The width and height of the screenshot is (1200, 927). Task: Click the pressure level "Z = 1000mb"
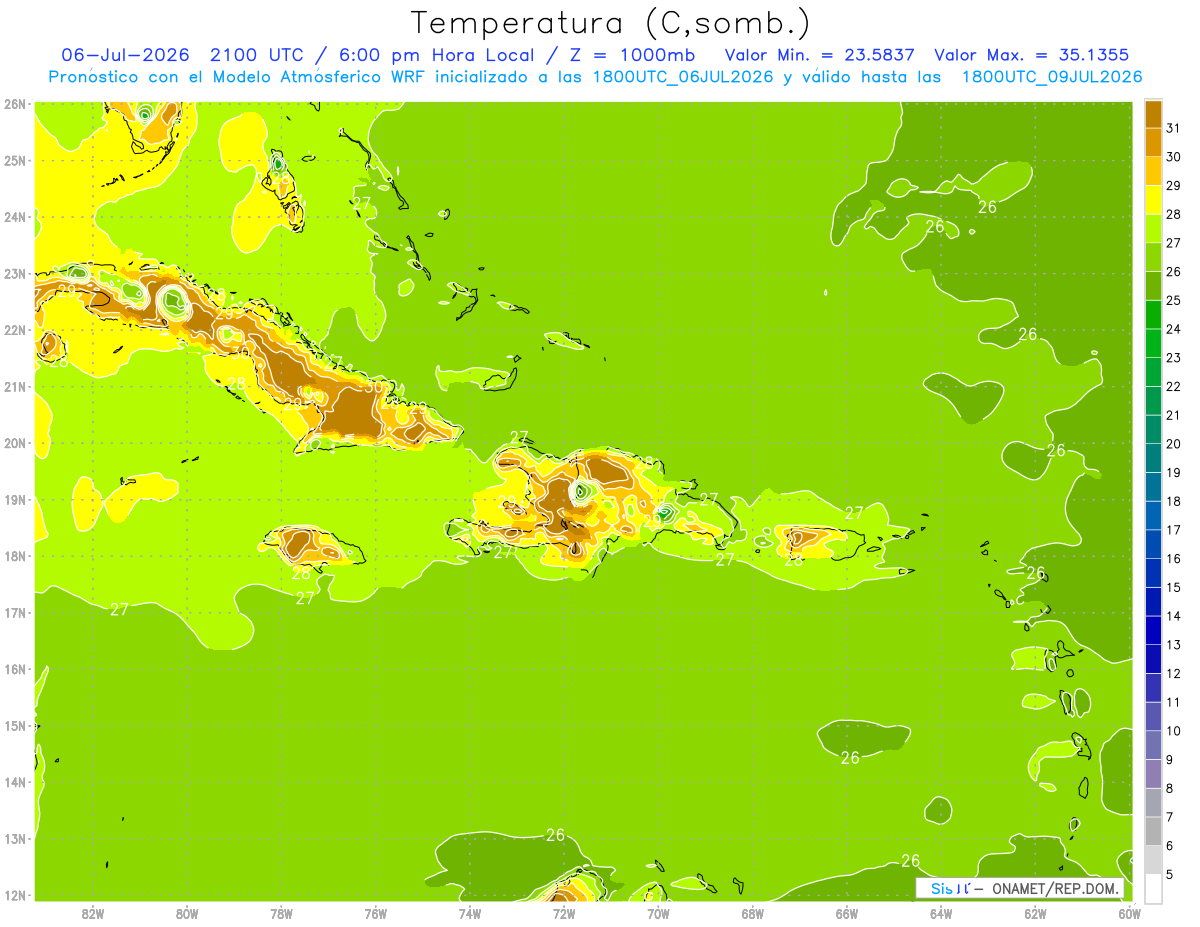pyautogui.click(x=627, y=55)
